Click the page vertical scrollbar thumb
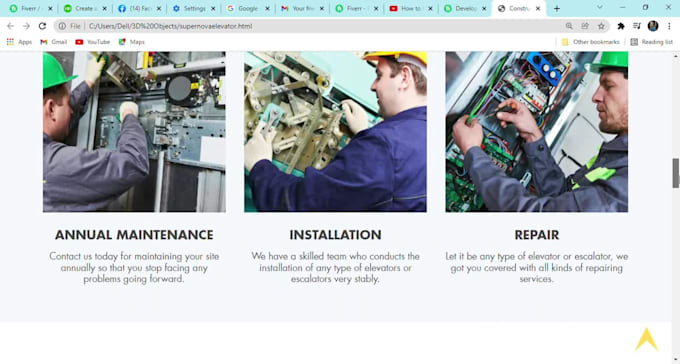 click(676, 173)
